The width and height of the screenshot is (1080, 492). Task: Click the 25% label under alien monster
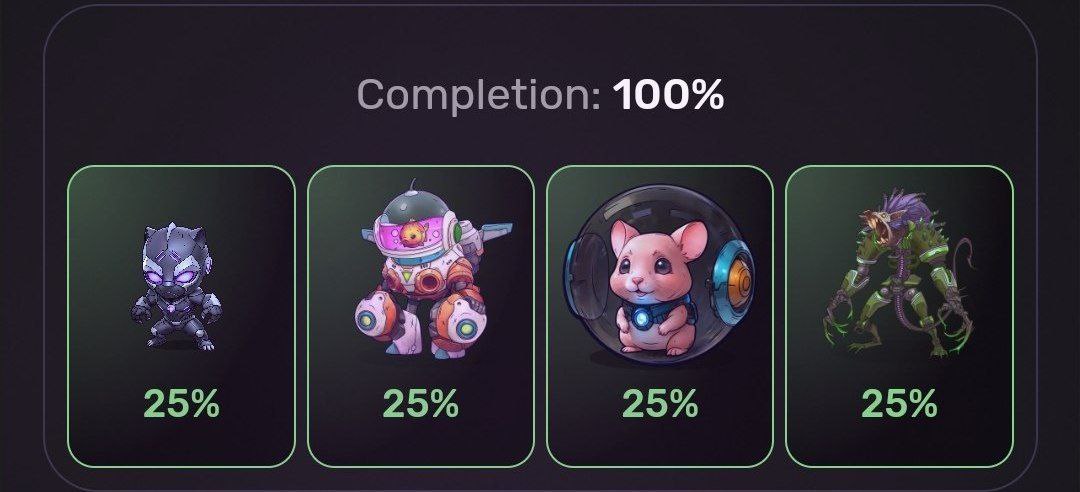click(899, 404)
